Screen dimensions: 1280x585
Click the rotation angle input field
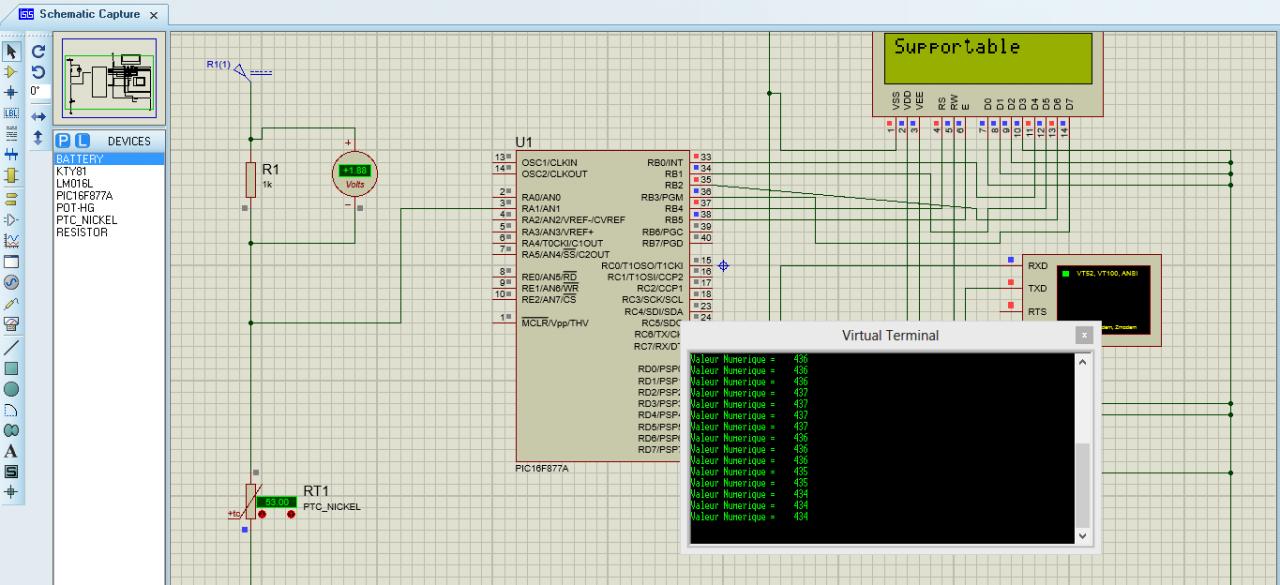click(x=38, y=91)
